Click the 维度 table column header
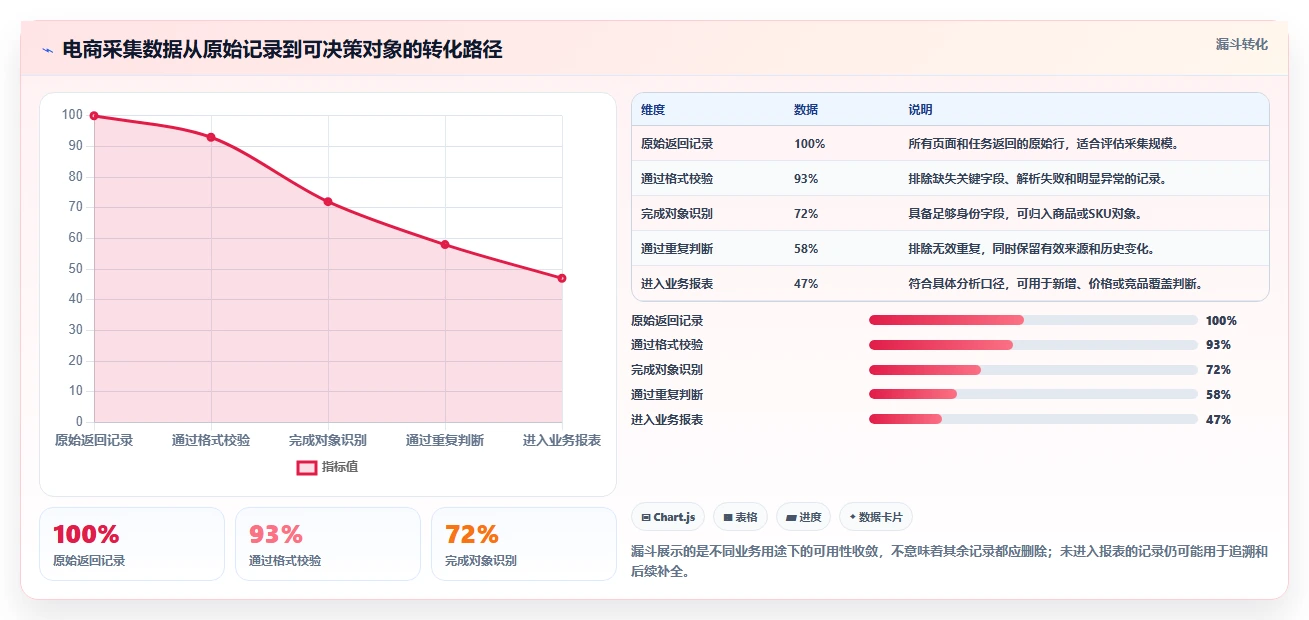Image resolution: width=1309 pixels, height=620 pixels. pos(653,110)
